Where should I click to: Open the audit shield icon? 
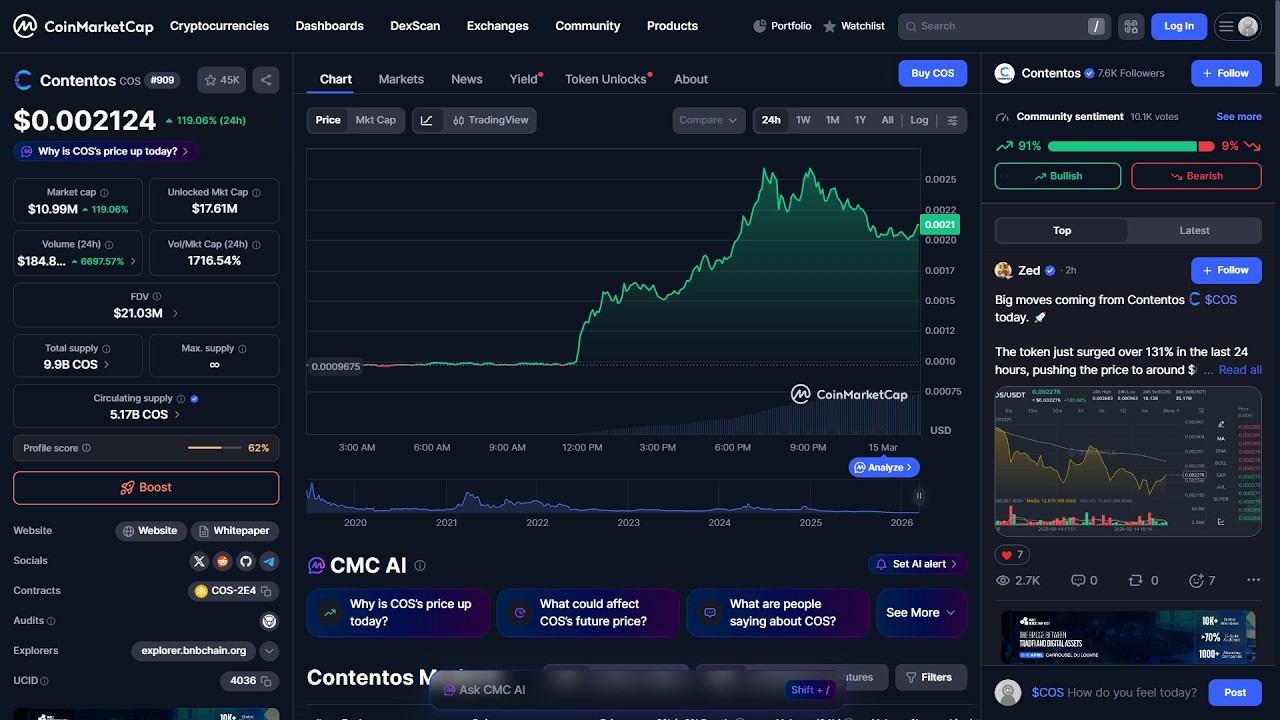tap(269, 621)
